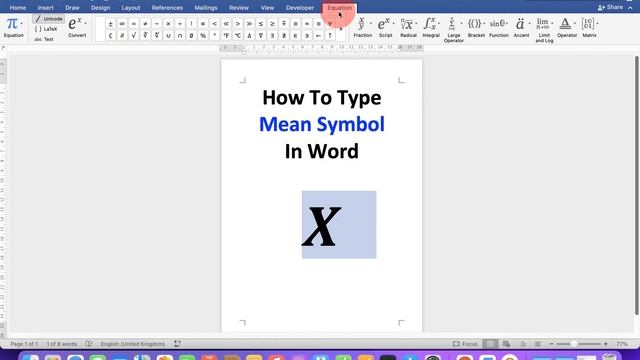Open the References tab
The width and height of the screenshot is (640, 360).
tap(167, 8)
